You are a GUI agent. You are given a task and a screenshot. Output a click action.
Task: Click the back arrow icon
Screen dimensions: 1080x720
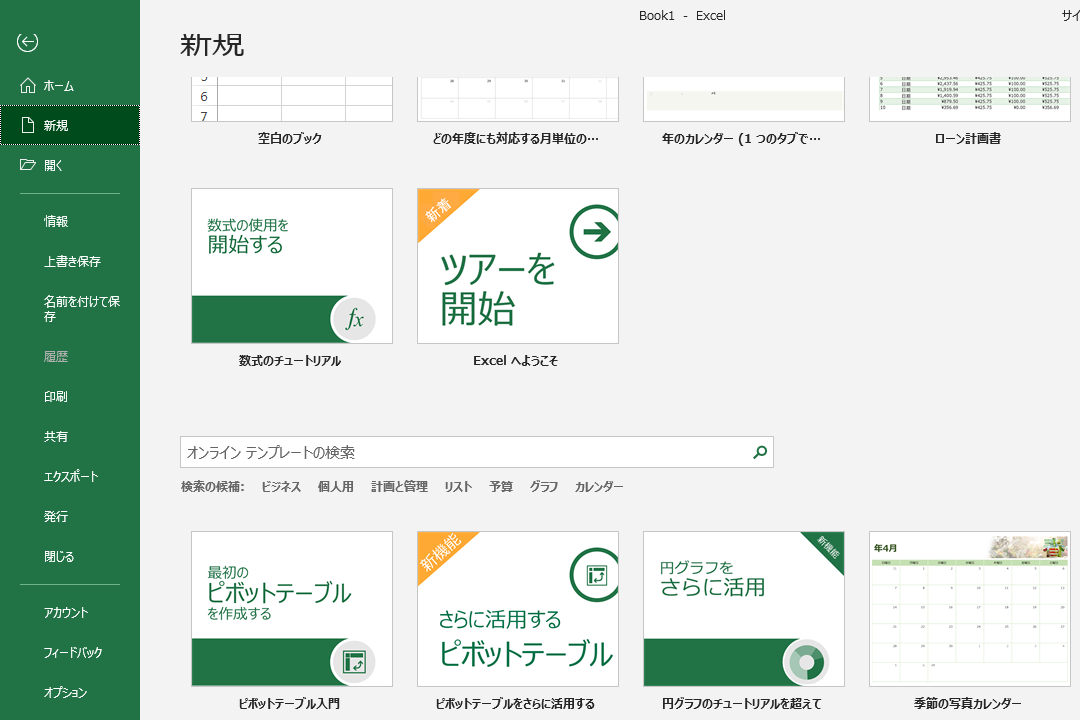click(x=28, y=42)
